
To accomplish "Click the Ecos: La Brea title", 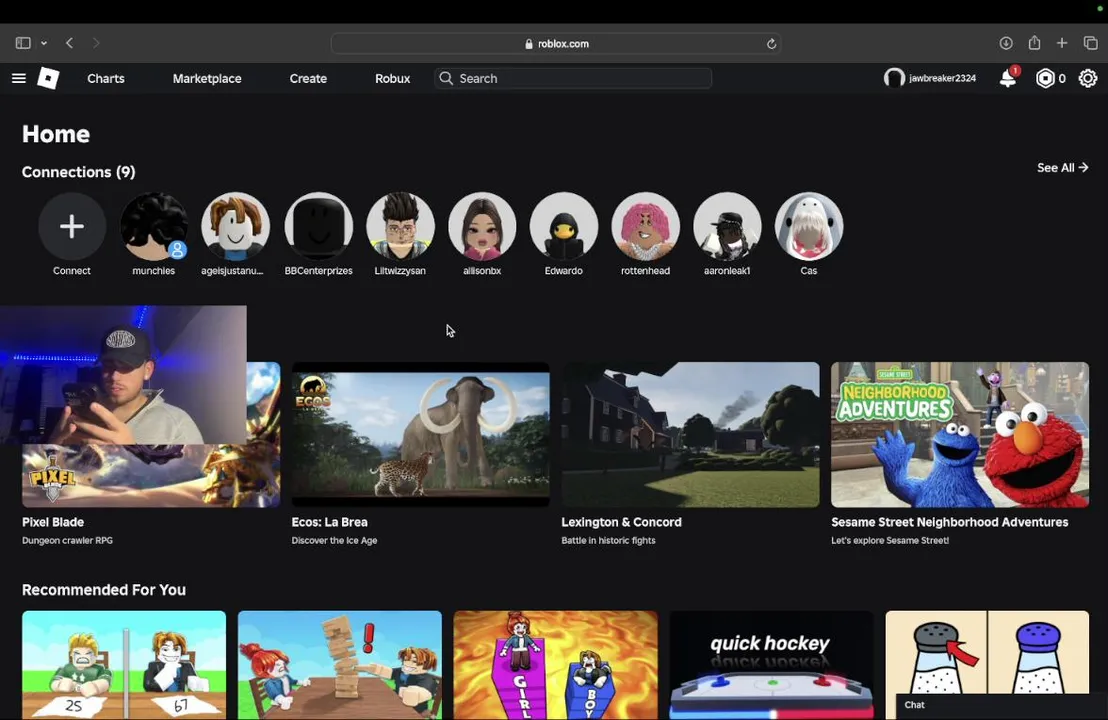I will (329, 522).
